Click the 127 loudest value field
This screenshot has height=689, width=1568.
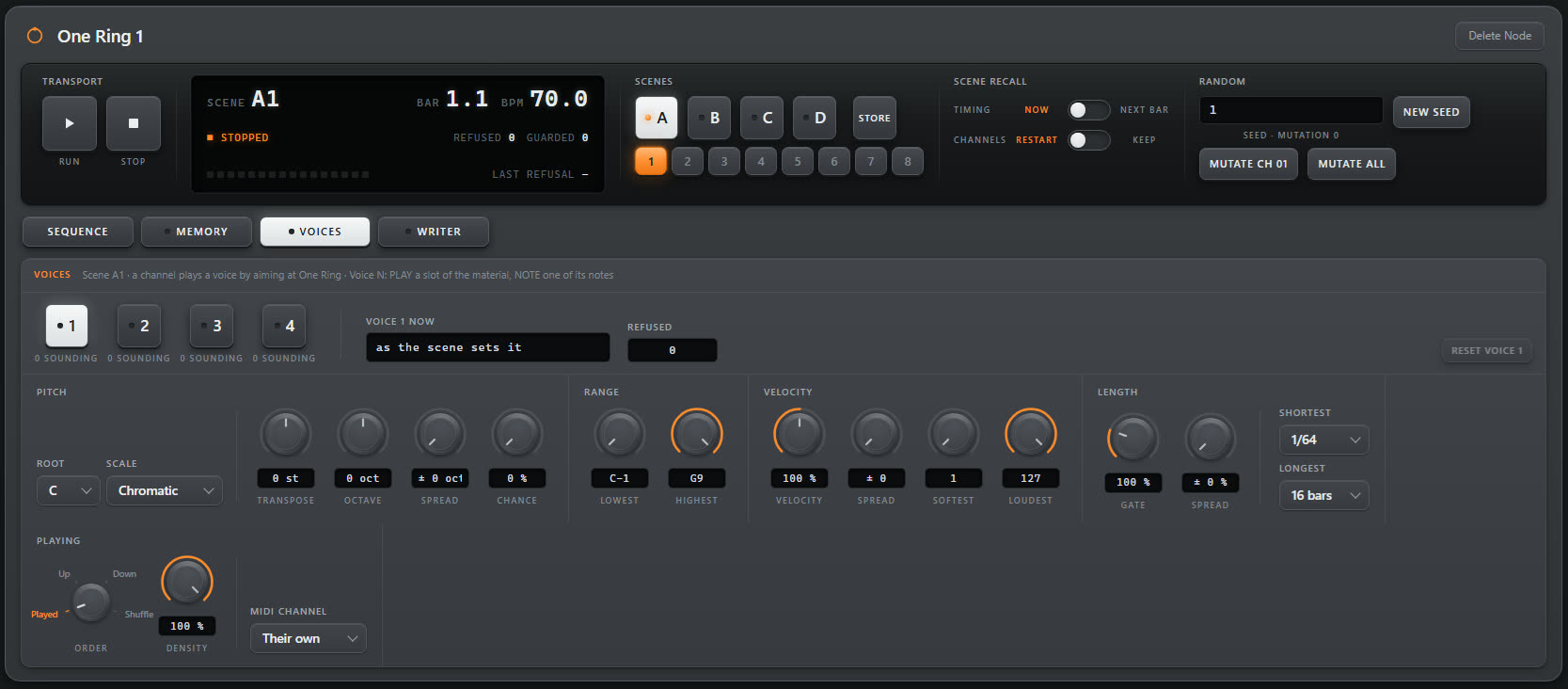pyautogui.click(x=1031, y=478)
